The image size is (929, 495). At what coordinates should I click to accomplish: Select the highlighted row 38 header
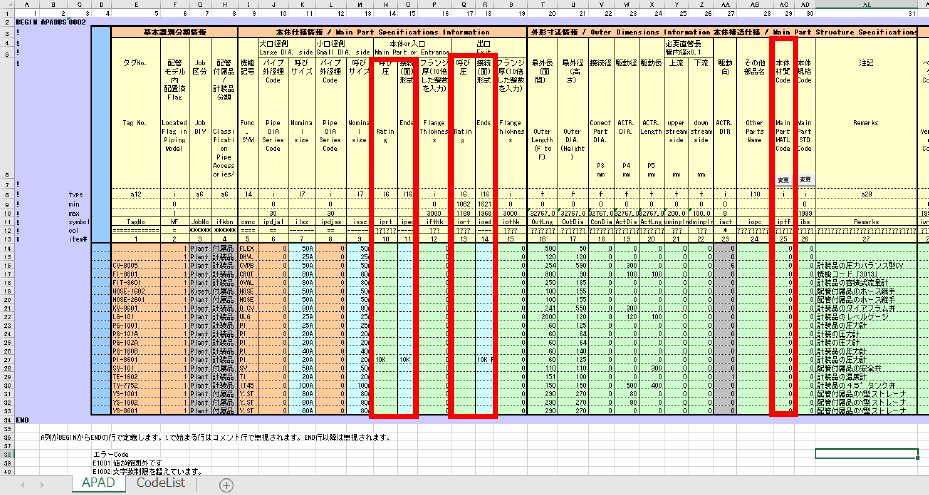point(7,455)
